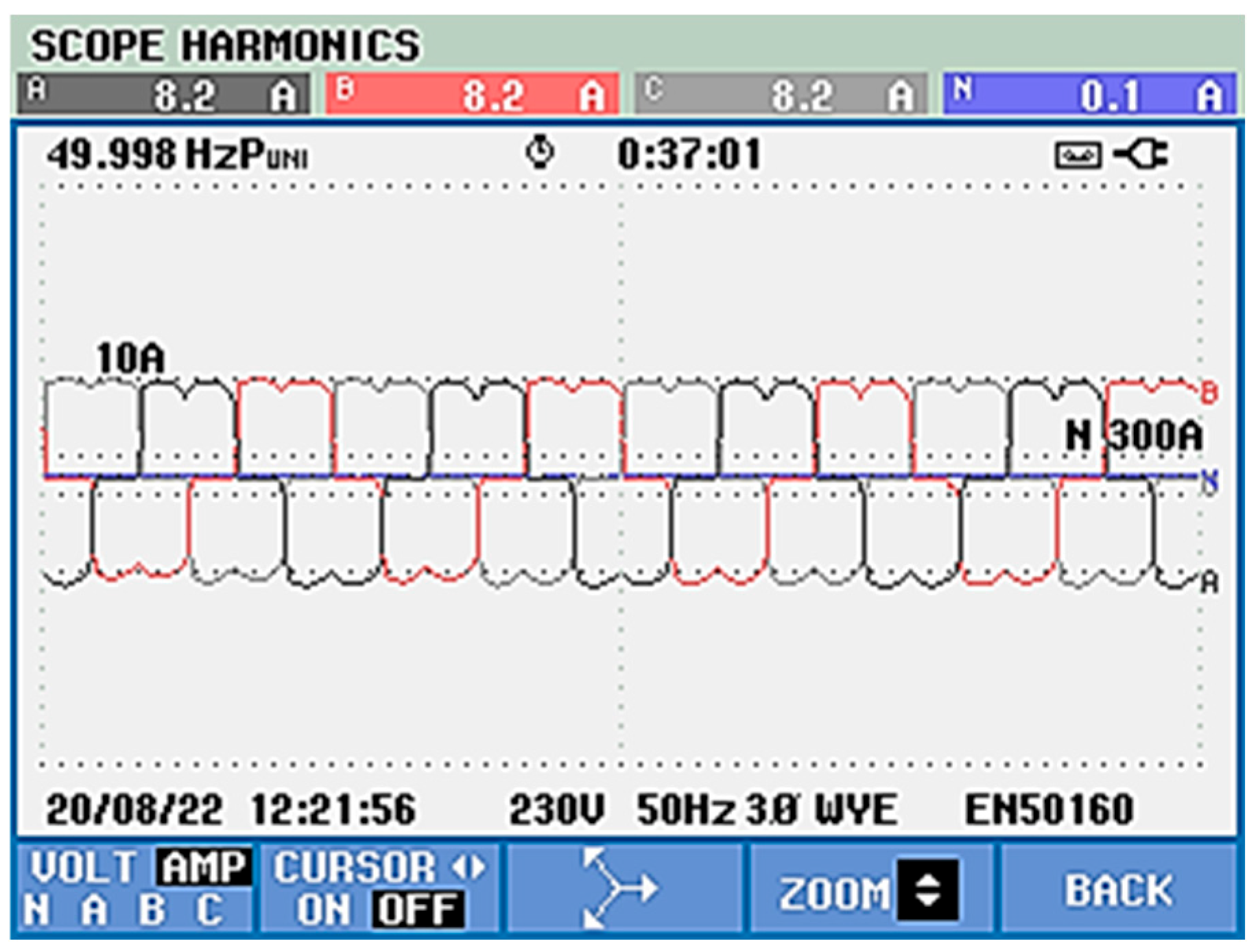Click the power plug adapter icon
The height and width of the screenshot is (952, 1258).
tap(1141, 154)
